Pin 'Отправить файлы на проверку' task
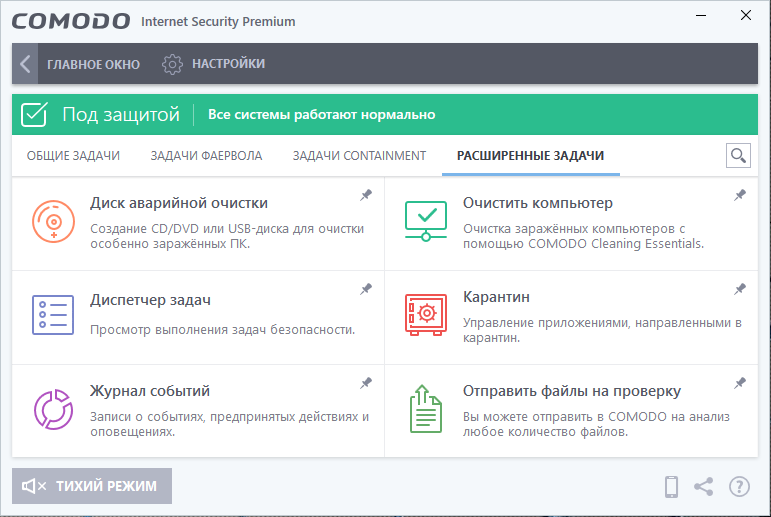 point(740,383)
